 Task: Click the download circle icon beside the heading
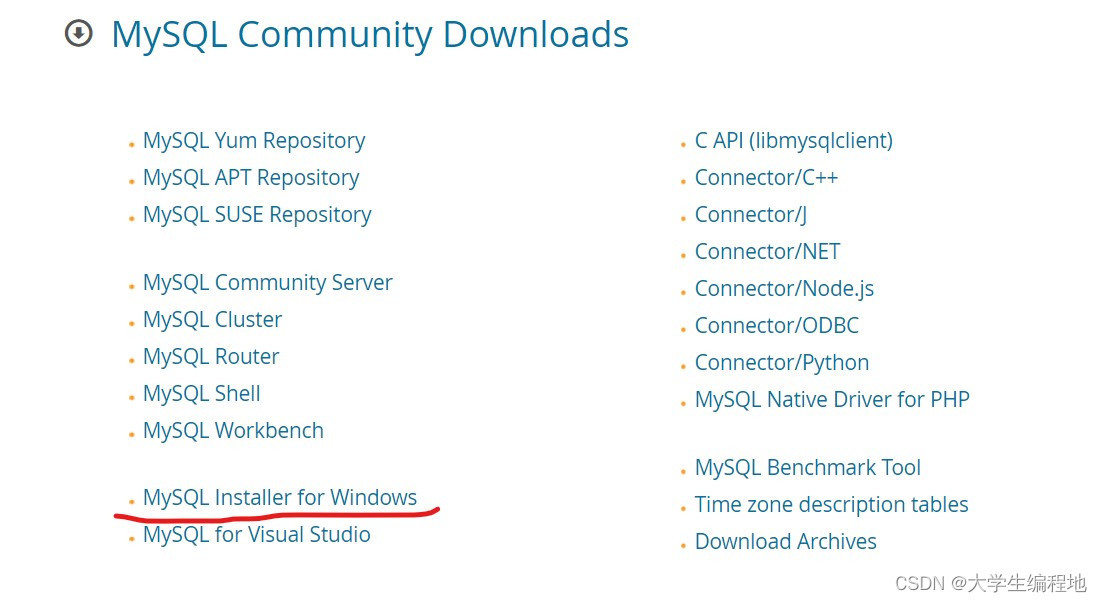point(79,33)
